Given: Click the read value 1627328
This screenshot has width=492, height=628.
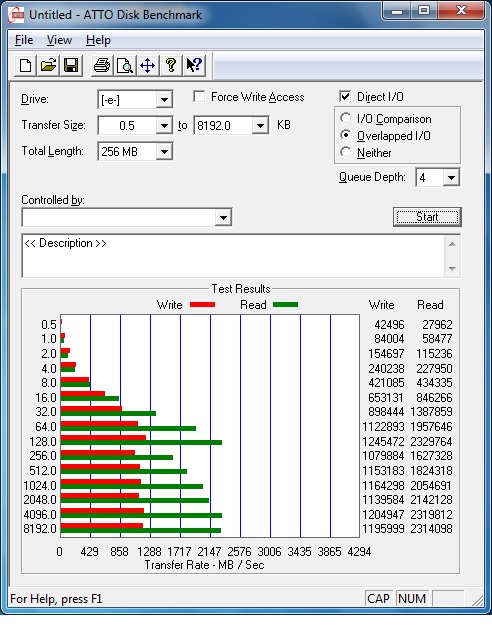Looking at the screenshot, I should coord(432,456).
